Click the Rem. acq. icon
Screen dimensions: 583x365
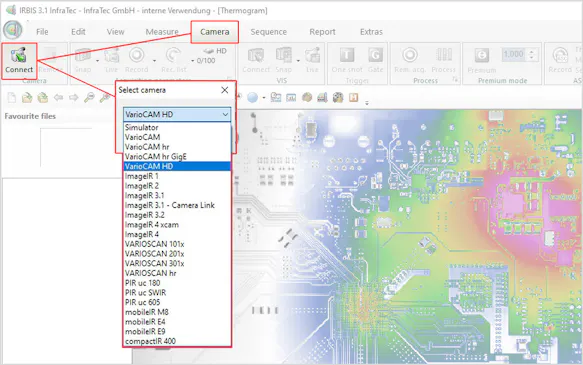tap(410, 56)
